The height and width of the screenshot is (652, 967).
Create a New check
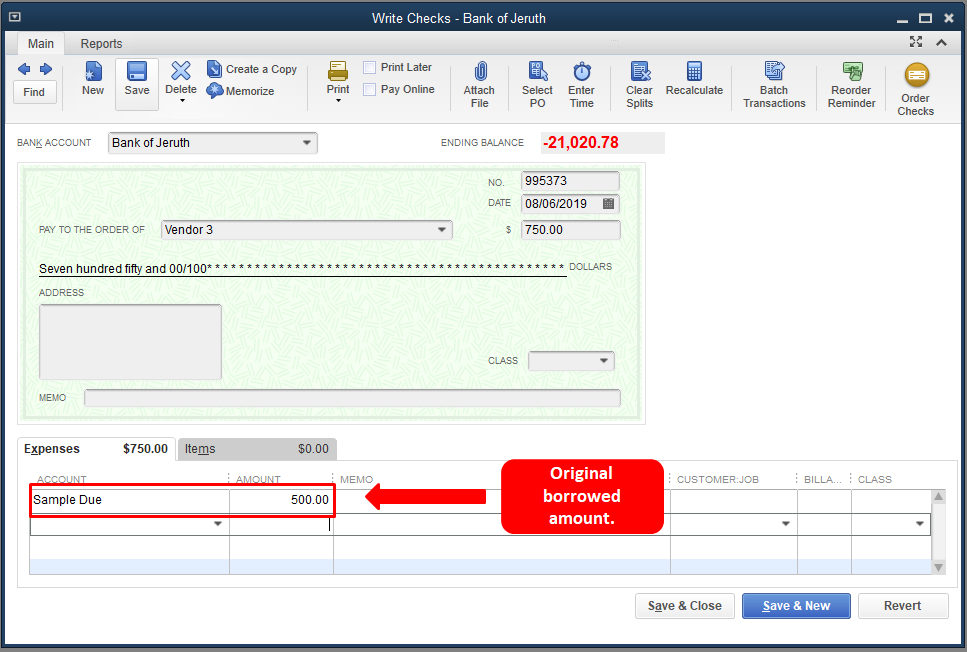pyautogui.click(x=93, y=78)
